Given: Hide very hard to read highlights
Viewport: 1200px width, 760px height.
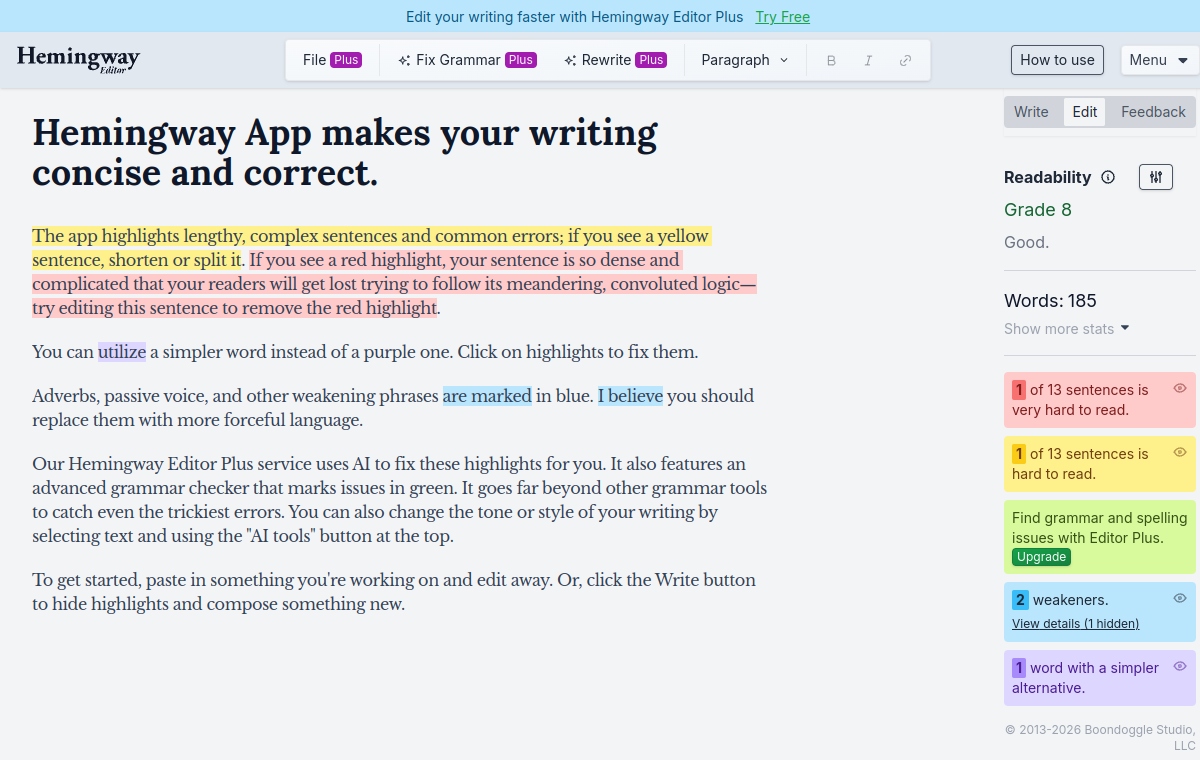Looking at the screenshot, I should coord(1180,388).
